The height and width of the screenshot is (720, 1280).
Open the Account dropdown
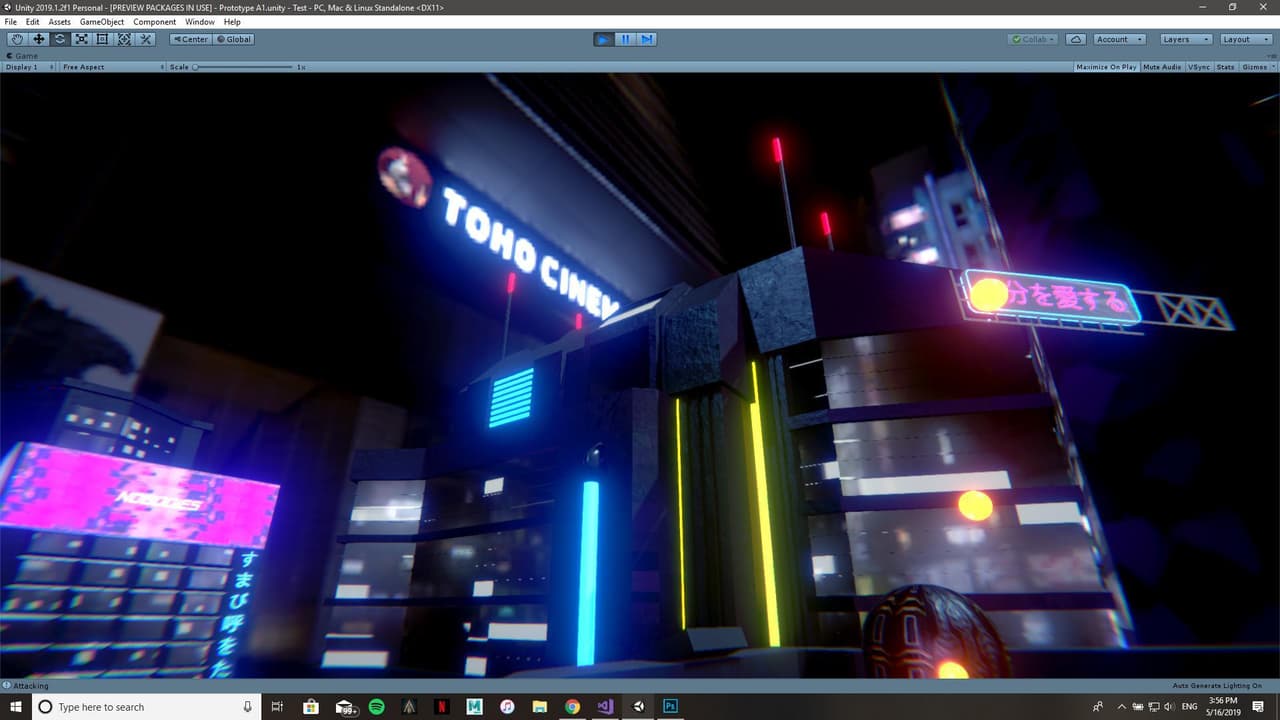pos(1119,39)
